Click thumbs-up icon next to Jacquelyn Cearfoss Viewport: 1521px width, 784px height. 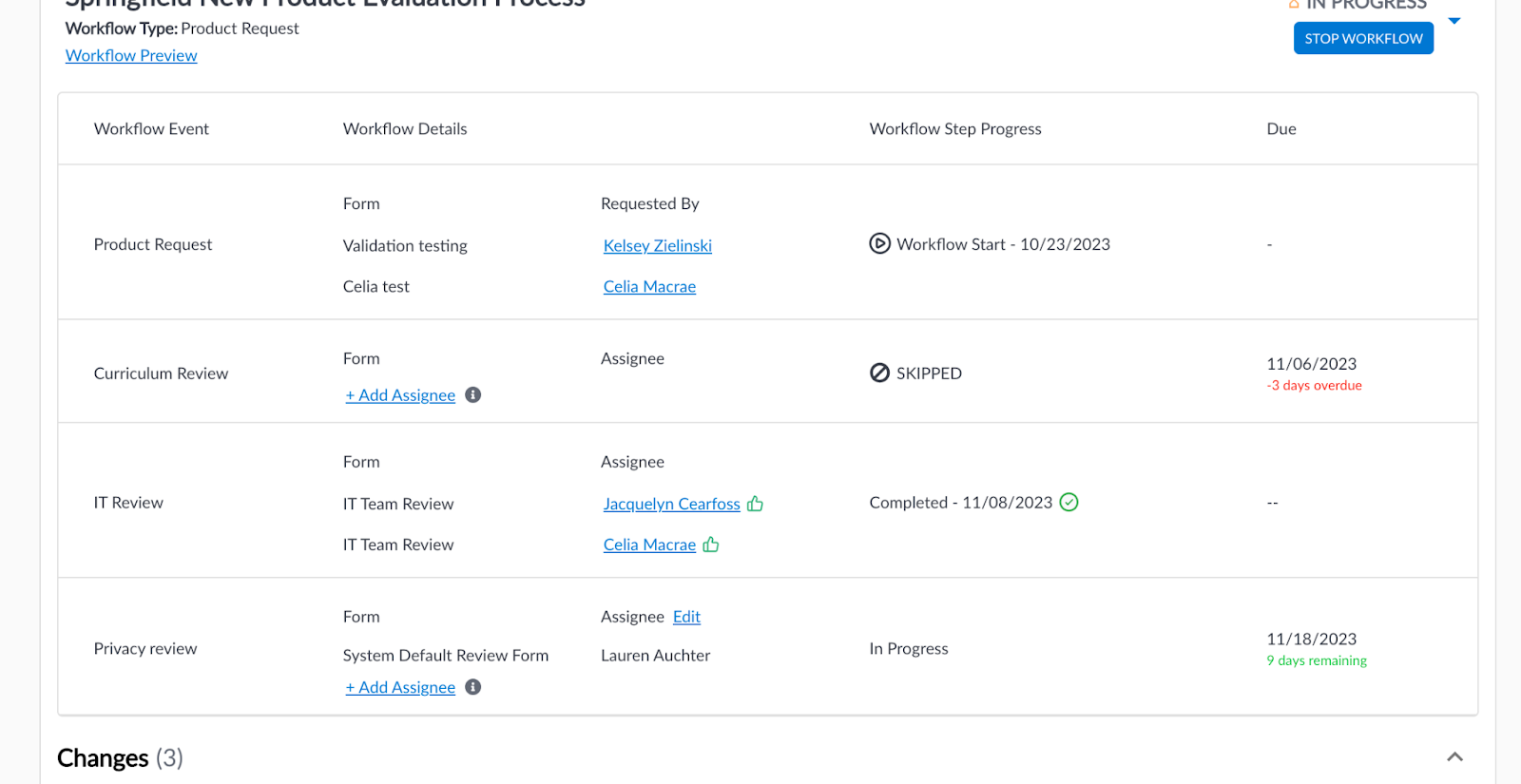pyautogui.click(x=756, y=504)
